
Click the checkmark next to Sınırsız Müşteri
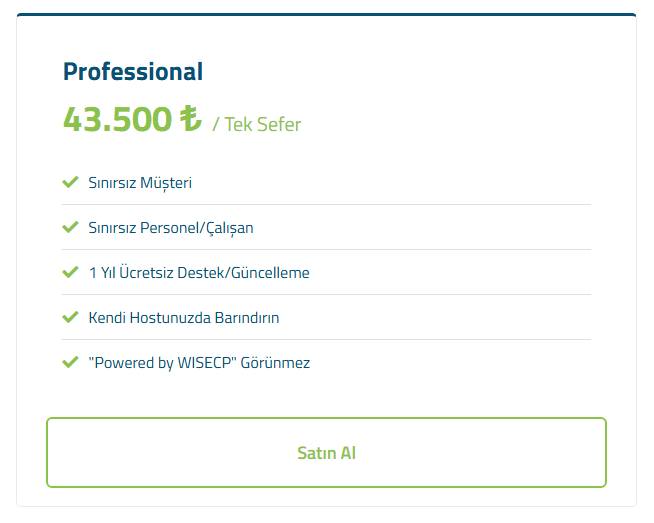70,182
